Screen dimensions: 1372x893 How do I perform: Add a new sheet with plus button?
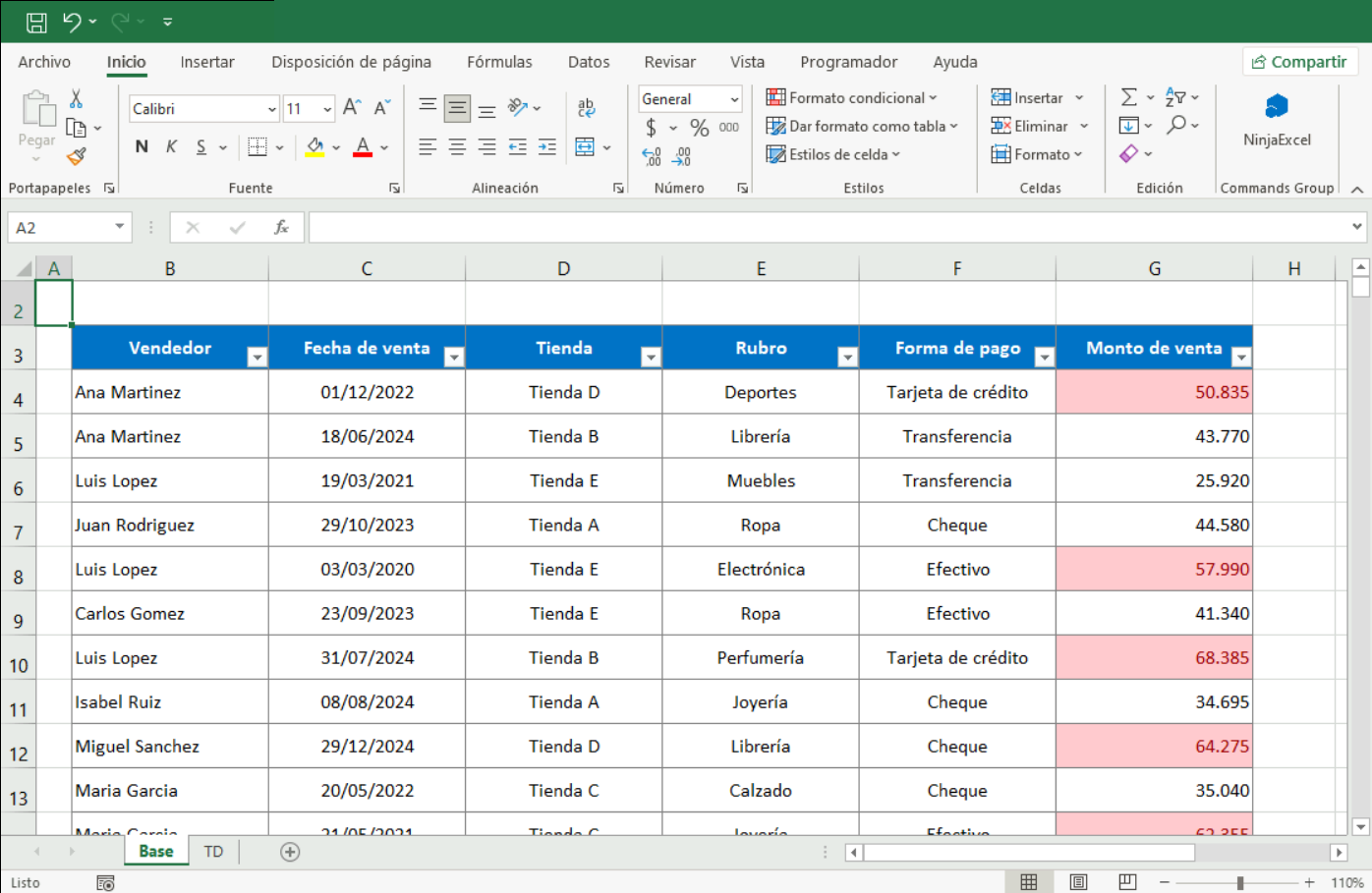pyautogui.click(x=290, y=852)
